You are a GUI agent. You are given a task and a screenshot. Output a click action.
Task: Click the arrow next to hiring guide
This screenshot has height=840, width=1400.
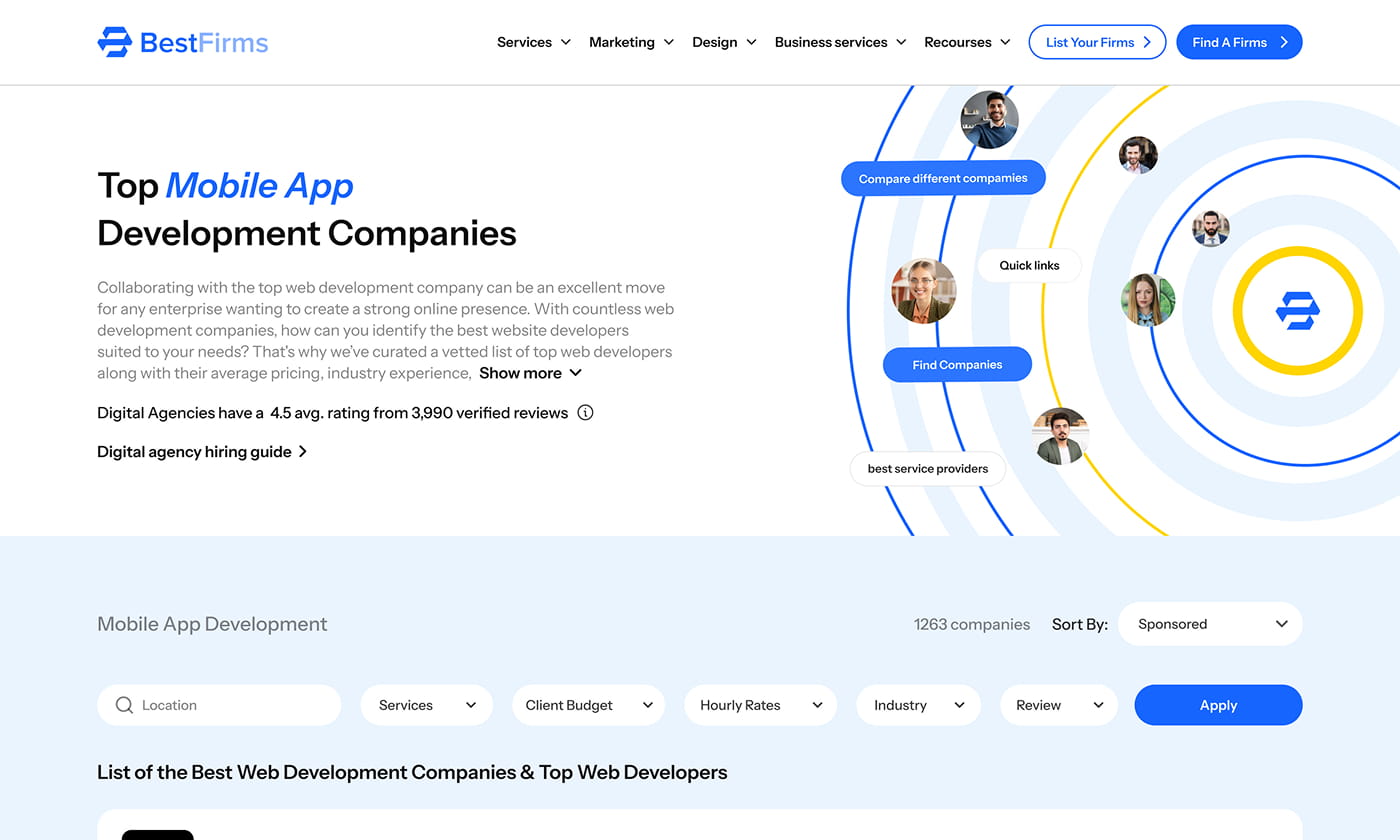[303, 452]
